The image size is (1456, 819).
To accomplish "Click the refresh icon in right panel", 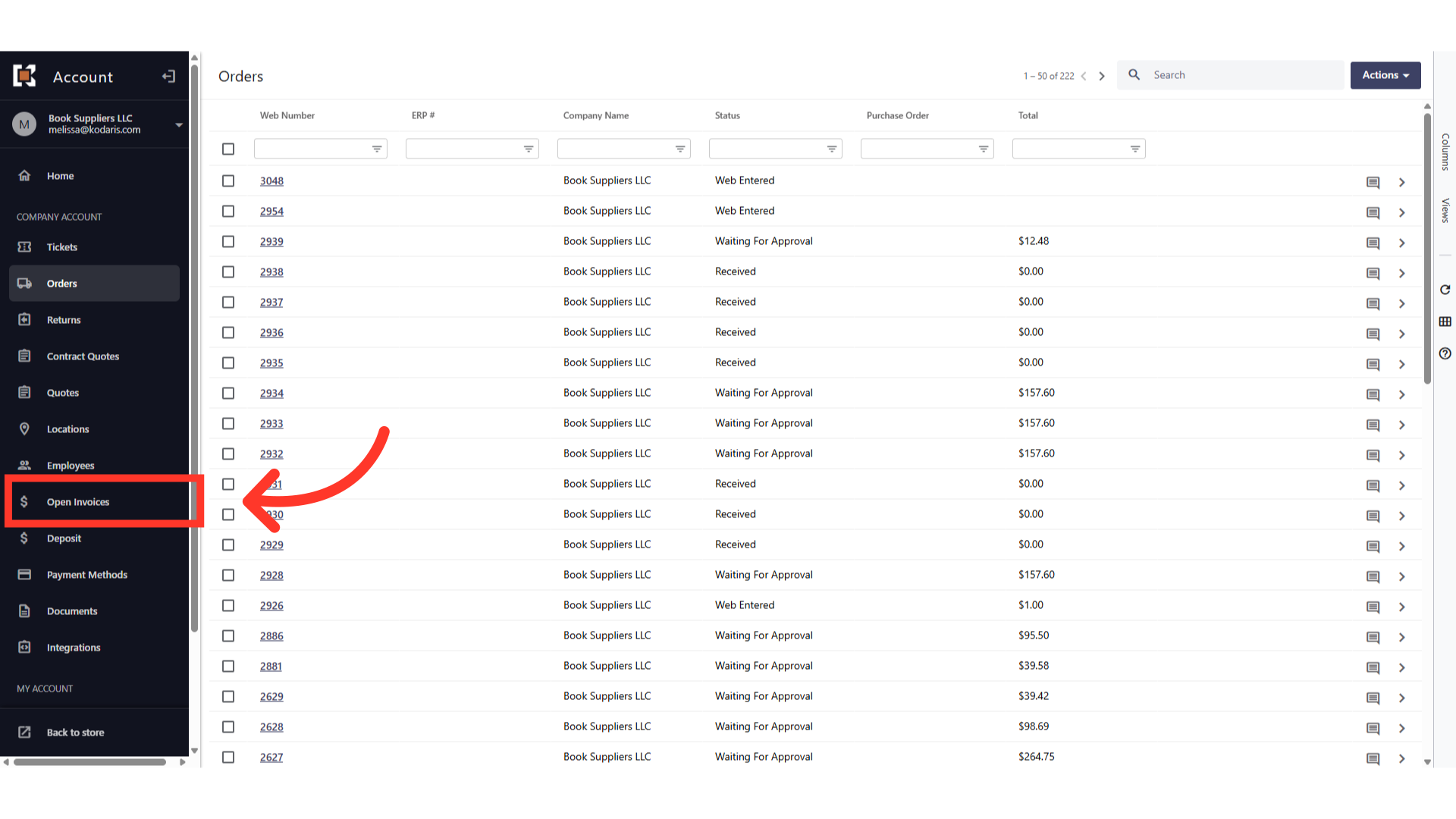I will coord(1445,290).
